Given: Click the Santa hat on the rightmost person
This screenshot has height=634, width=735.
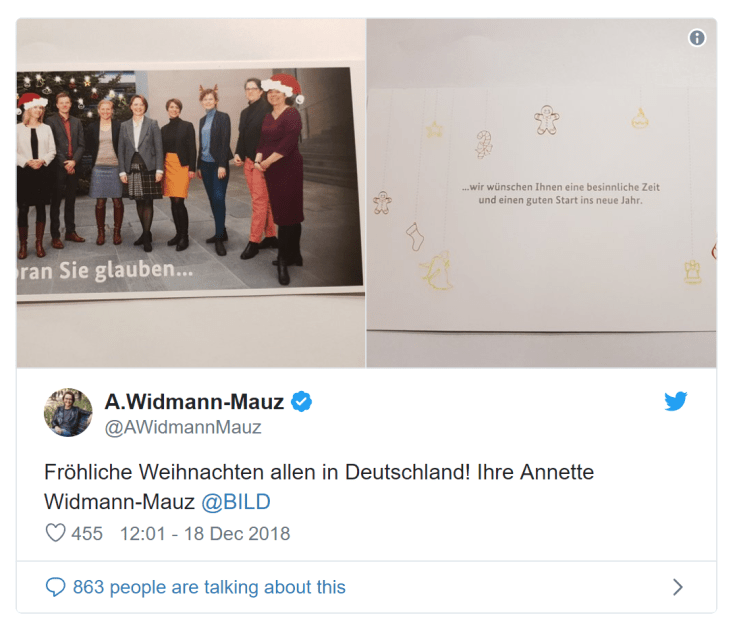Looking at the screenshot, I should [282, 87].
